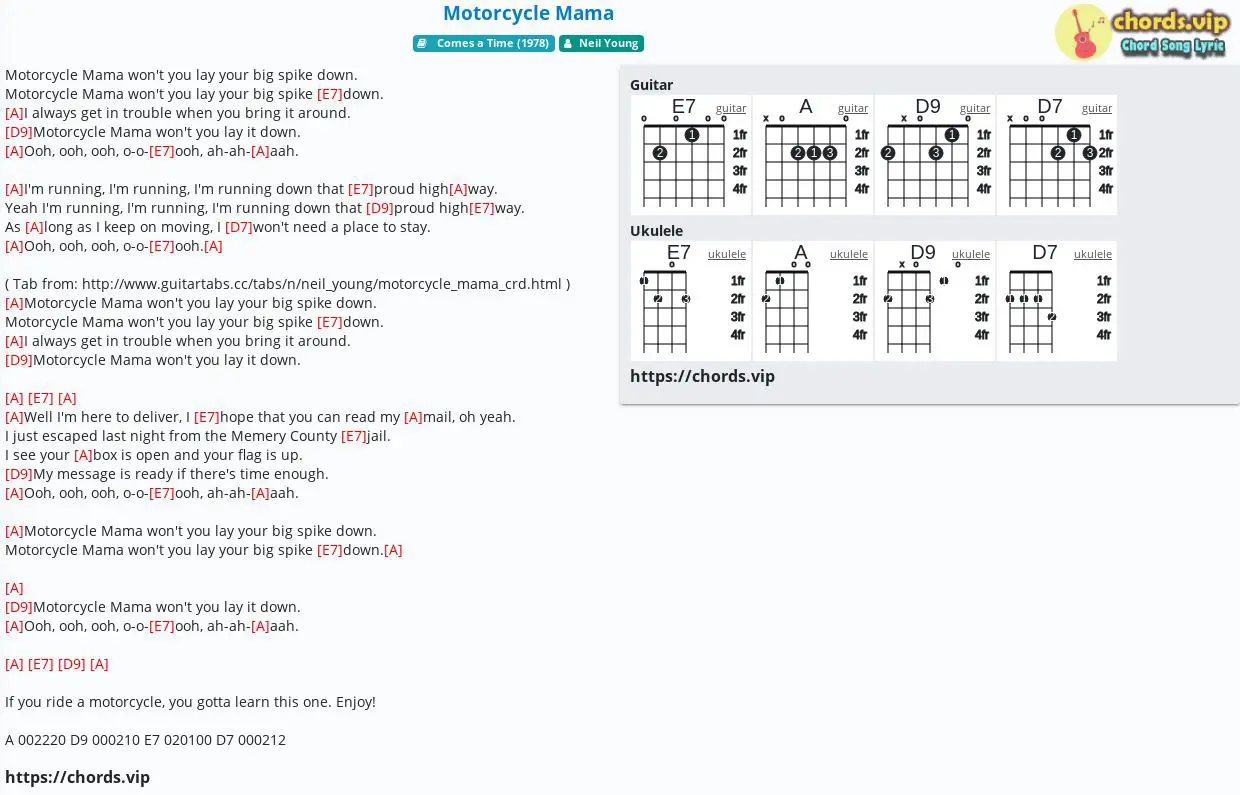The height and width of the screenshot is (795, 1240).
Task: Click the "Memery County" lyric line
Action: coord(198,436)
